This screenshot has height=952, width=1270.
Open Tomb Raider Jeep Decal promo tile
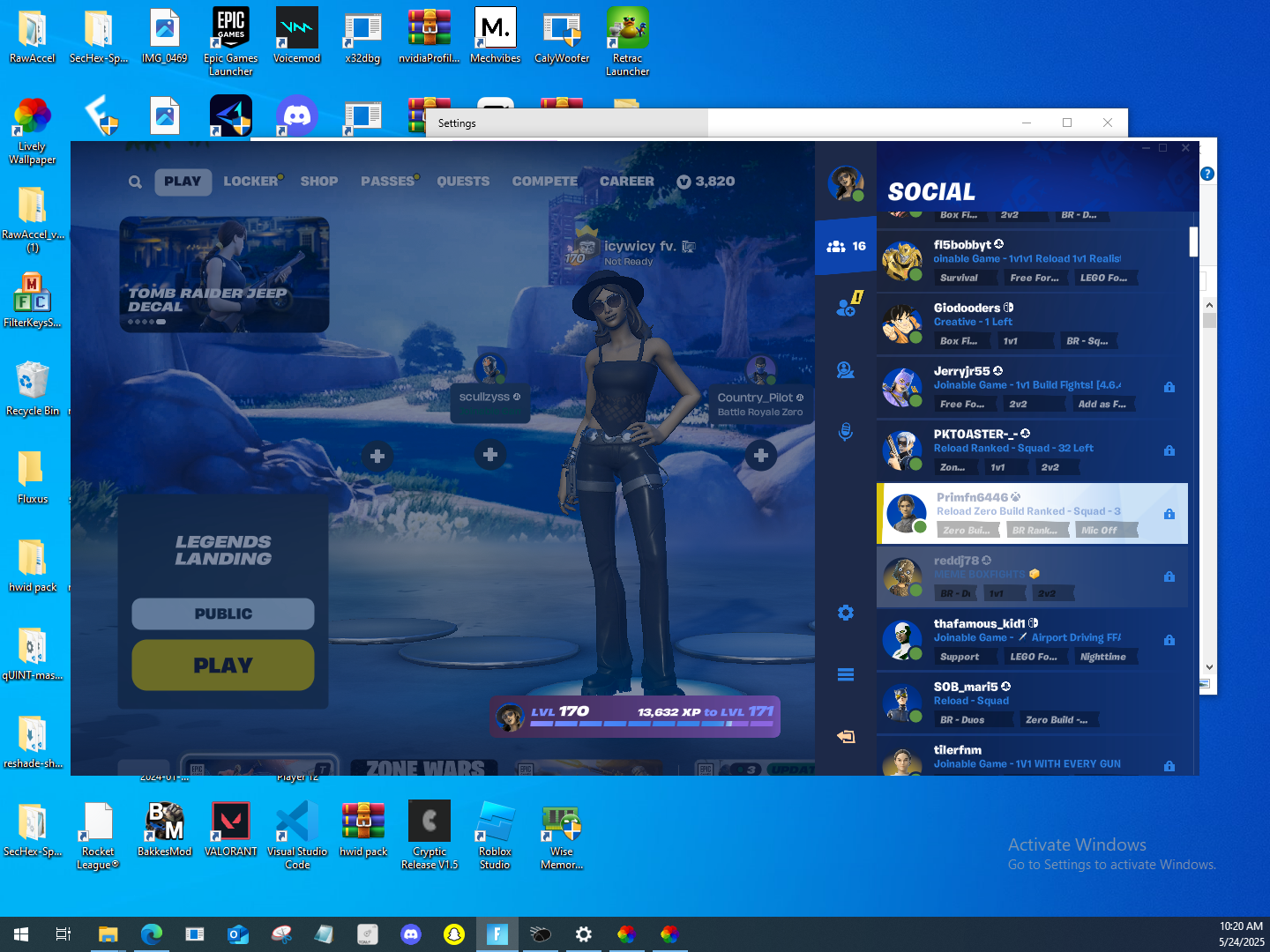tap(224, 274)
